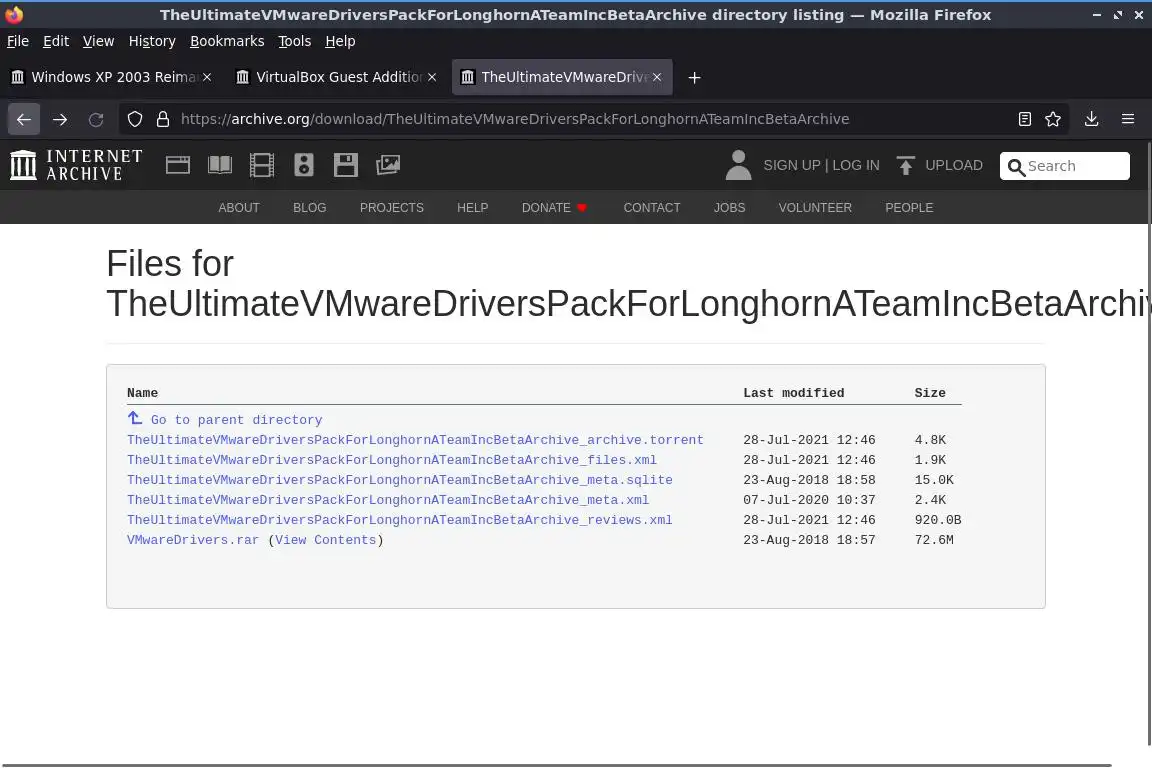Open the HELP nav link
Viewport: 1152px width, 768px height.
tap(472, 208)
